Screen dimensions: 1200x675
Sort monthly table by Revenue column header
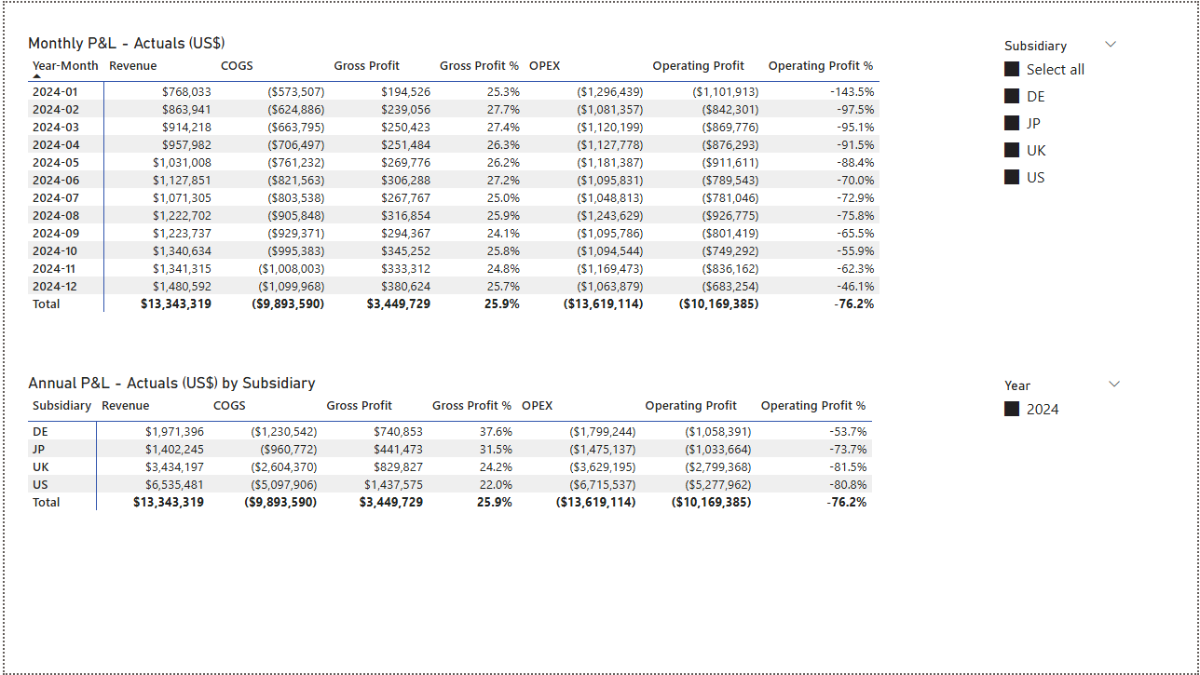tap(133, 66)
